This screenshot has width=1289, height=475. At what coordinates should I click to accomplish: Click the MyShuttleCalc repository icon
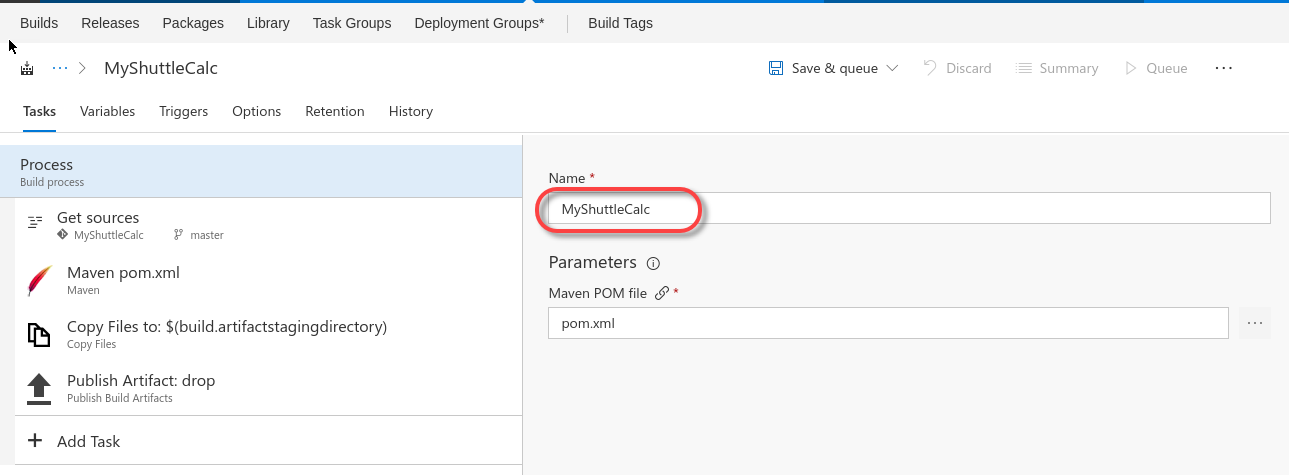point(64,235)
